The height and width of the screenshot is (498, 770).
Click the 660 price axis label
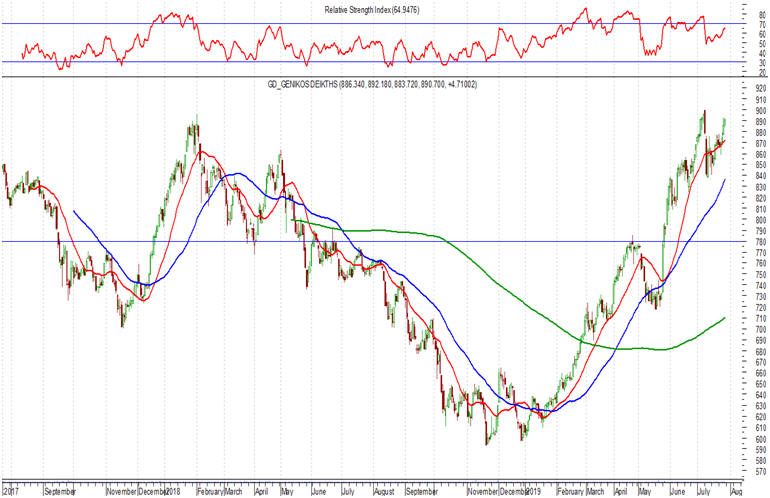click(x=761, y=373)
